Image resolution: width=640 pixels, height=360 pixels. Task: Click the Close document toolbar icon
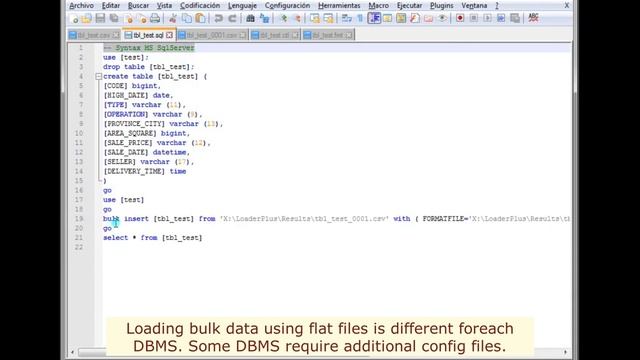(x=129, y=18)
